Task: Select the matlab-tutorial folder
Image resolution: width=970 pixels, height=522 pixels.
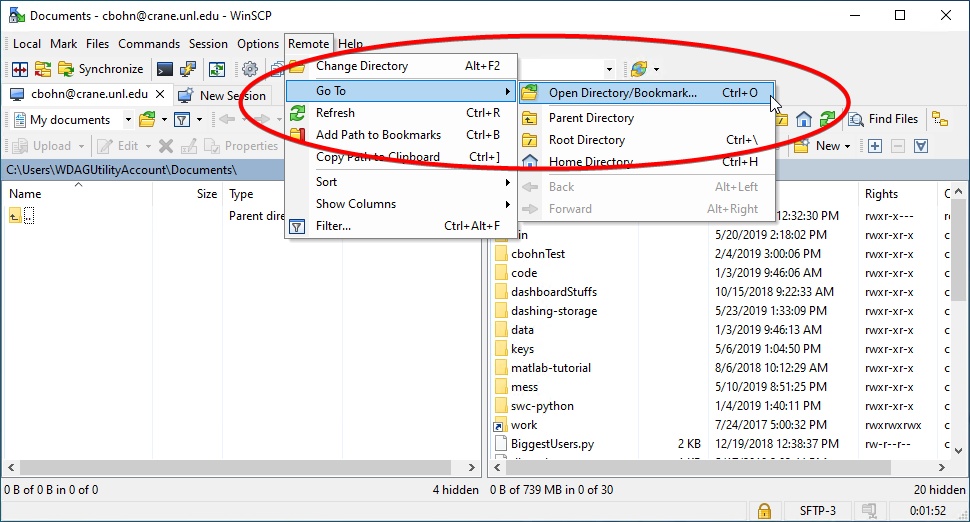Action: pos(551,367)
